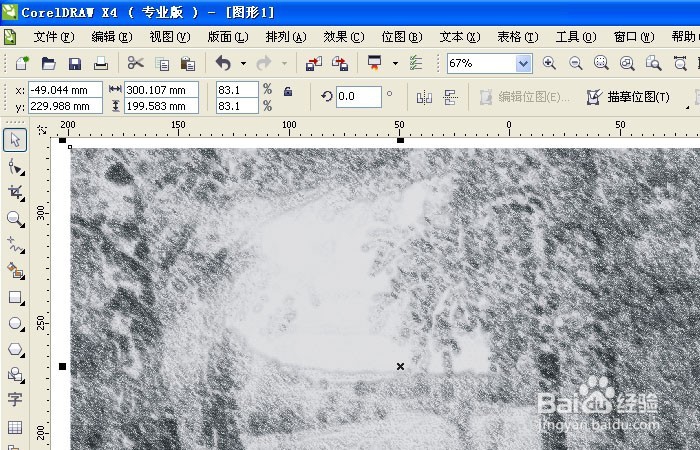Select the Rectangle tool
Viewport: 700px width, 450px height.
coord(16,297)
